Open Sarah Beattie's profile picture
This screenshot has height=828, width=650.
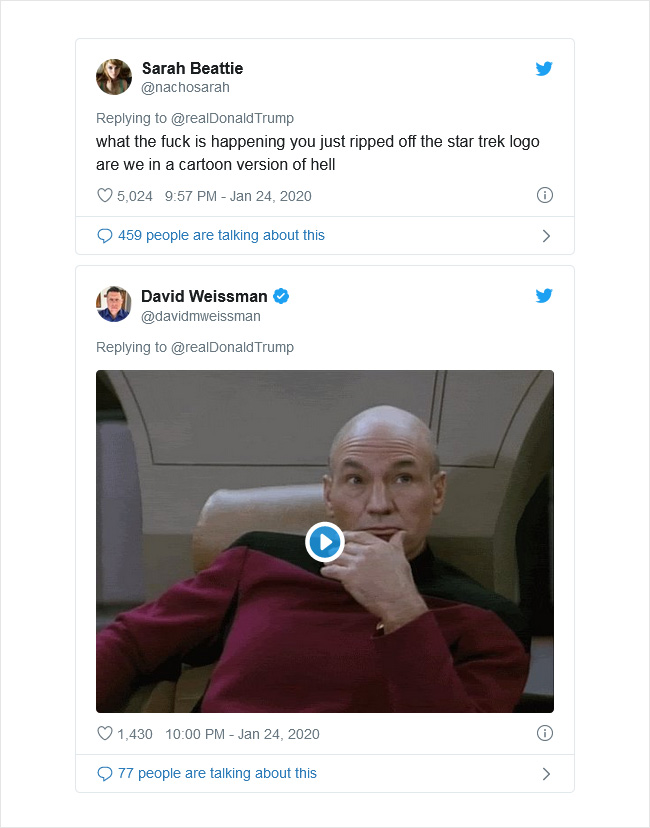(x=114, y=77)
